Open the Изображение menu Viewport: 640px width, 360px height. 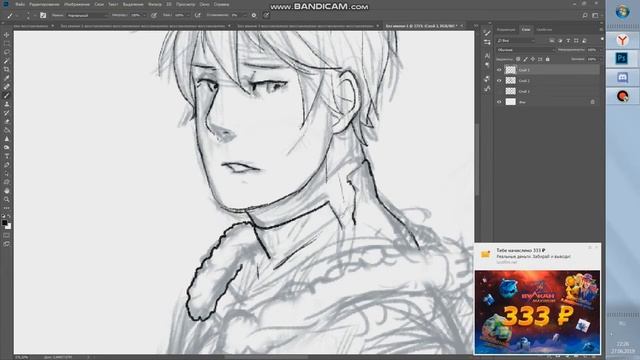coord(77,4)
